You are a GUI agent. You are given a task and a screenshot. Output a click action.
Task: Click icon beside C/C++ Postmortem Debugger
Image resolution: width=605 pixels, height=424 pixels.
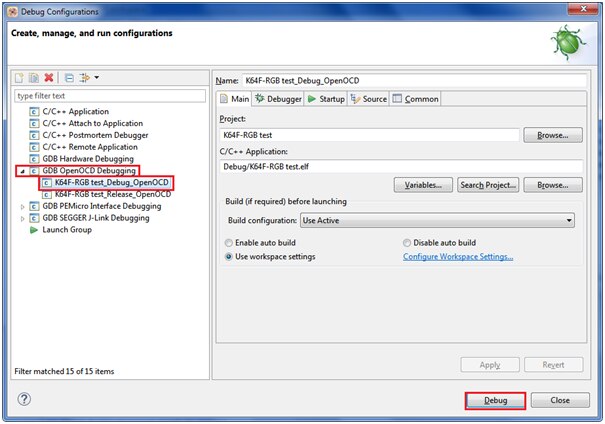point(34,135)
